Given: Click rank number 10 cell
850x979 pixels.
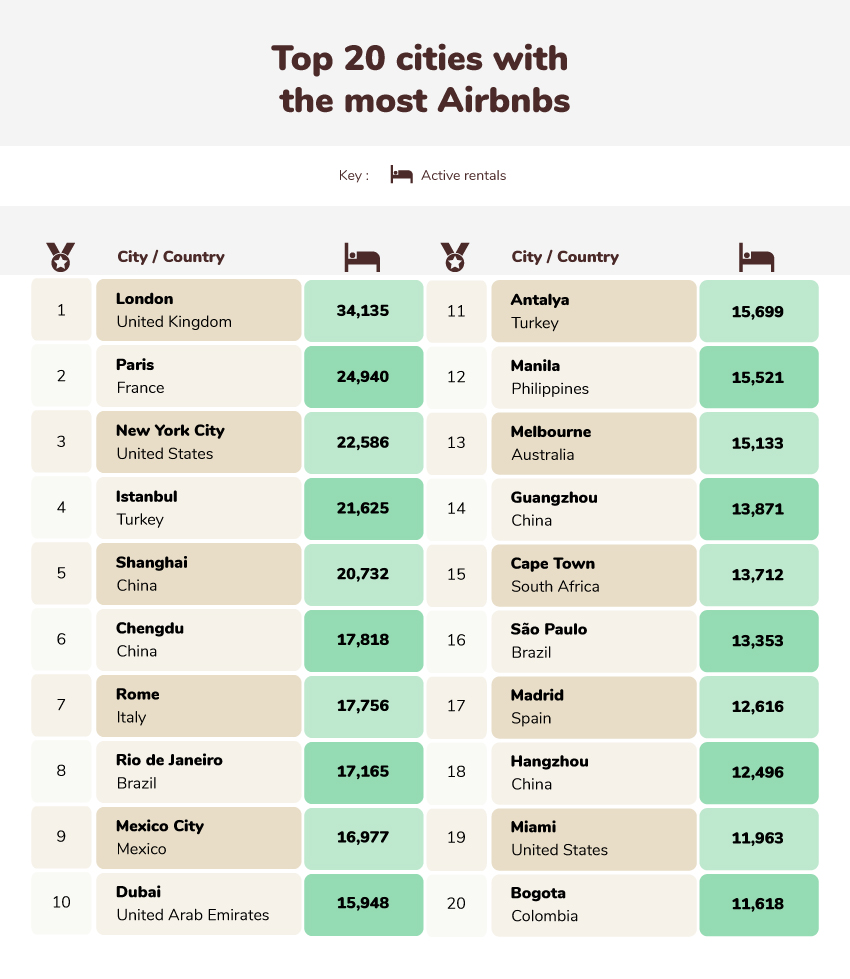Looking at the screenshot, I should pyautogui.click(x=61, y=903).
